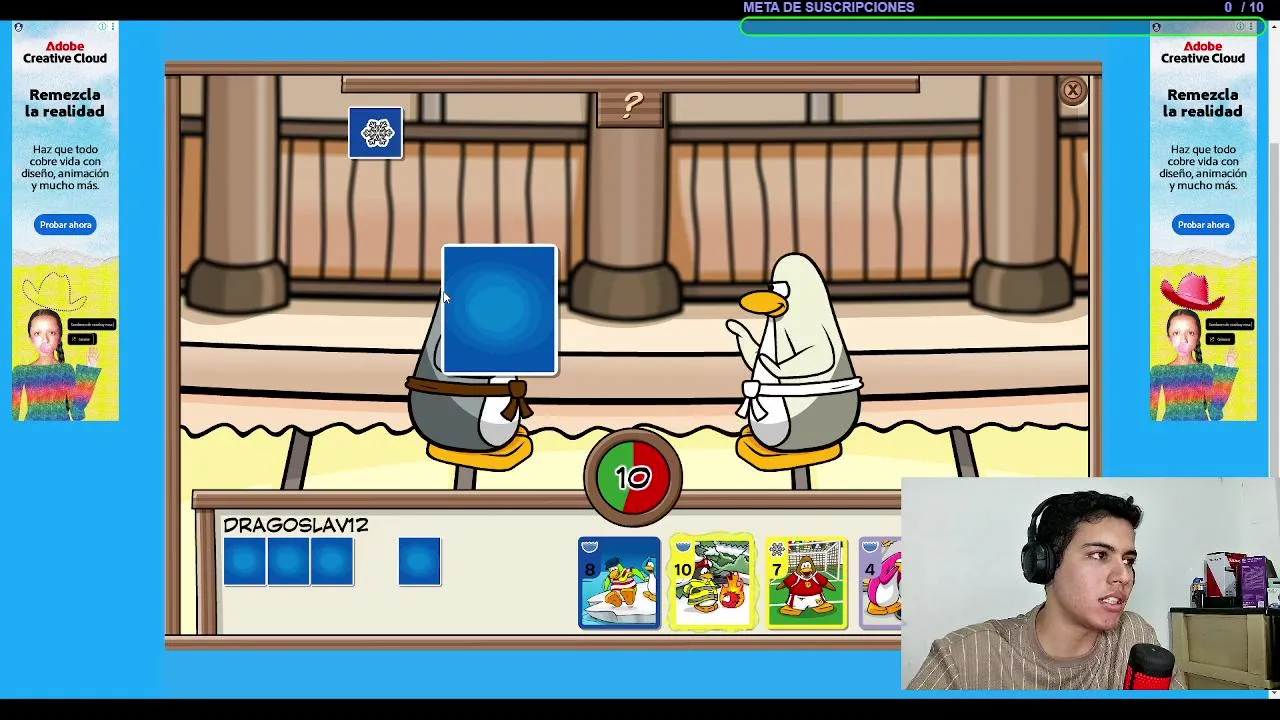The height and width of the screenshot is (720, 1280).
Task: Click the streamer webcam overlay
Action: pos(1090,583)
